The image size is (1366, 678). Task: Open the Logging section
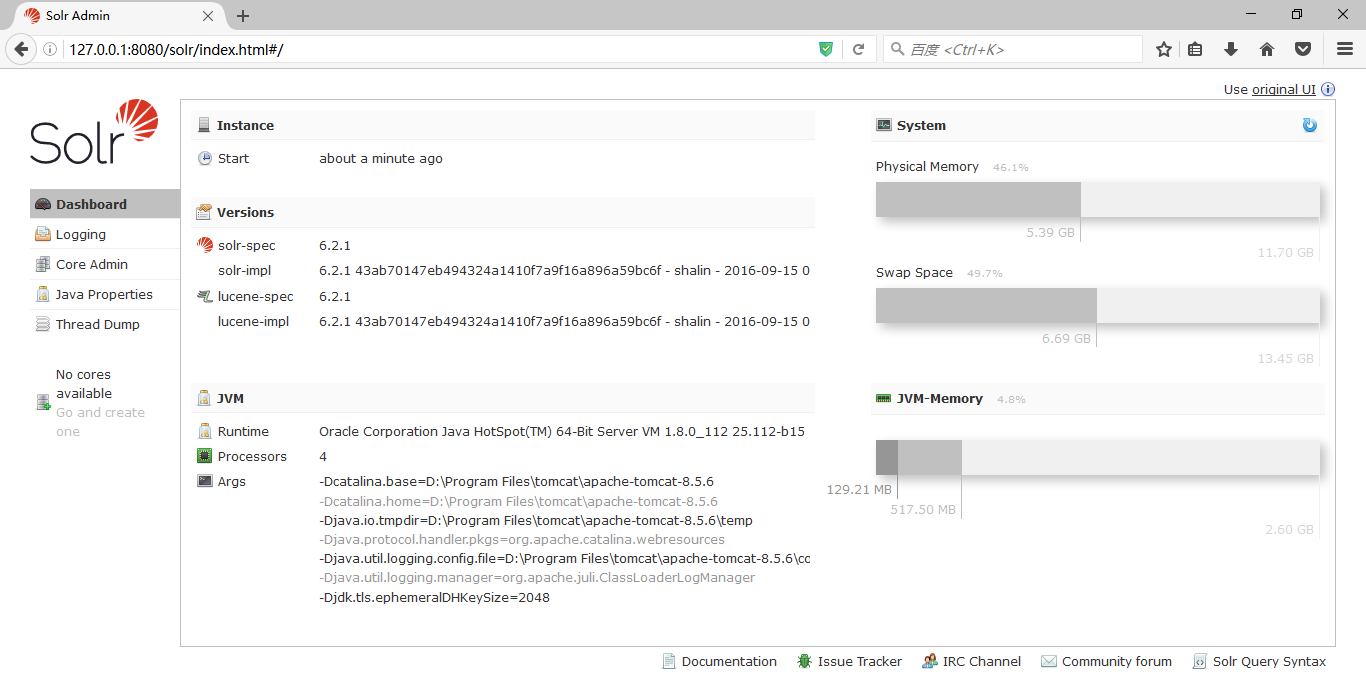point(80,234)
